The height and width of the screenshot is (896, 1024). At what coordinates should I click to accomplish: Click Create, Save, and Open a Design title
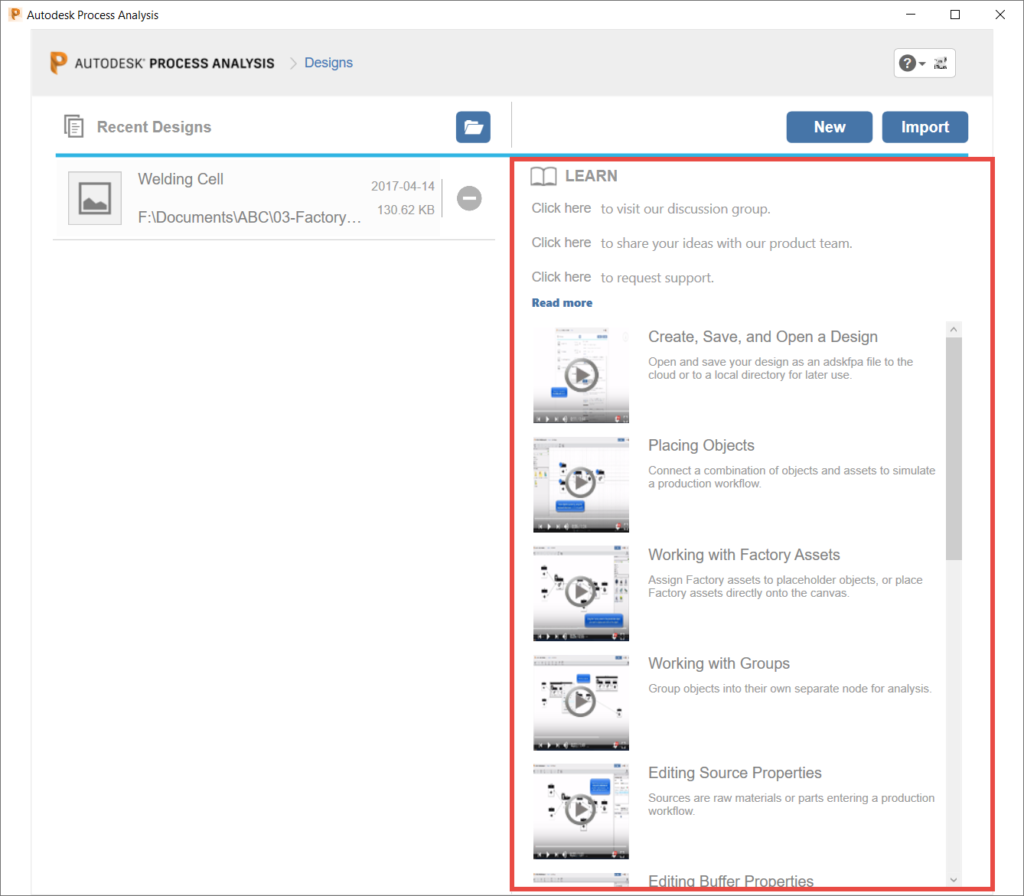(x=763, y=337)
